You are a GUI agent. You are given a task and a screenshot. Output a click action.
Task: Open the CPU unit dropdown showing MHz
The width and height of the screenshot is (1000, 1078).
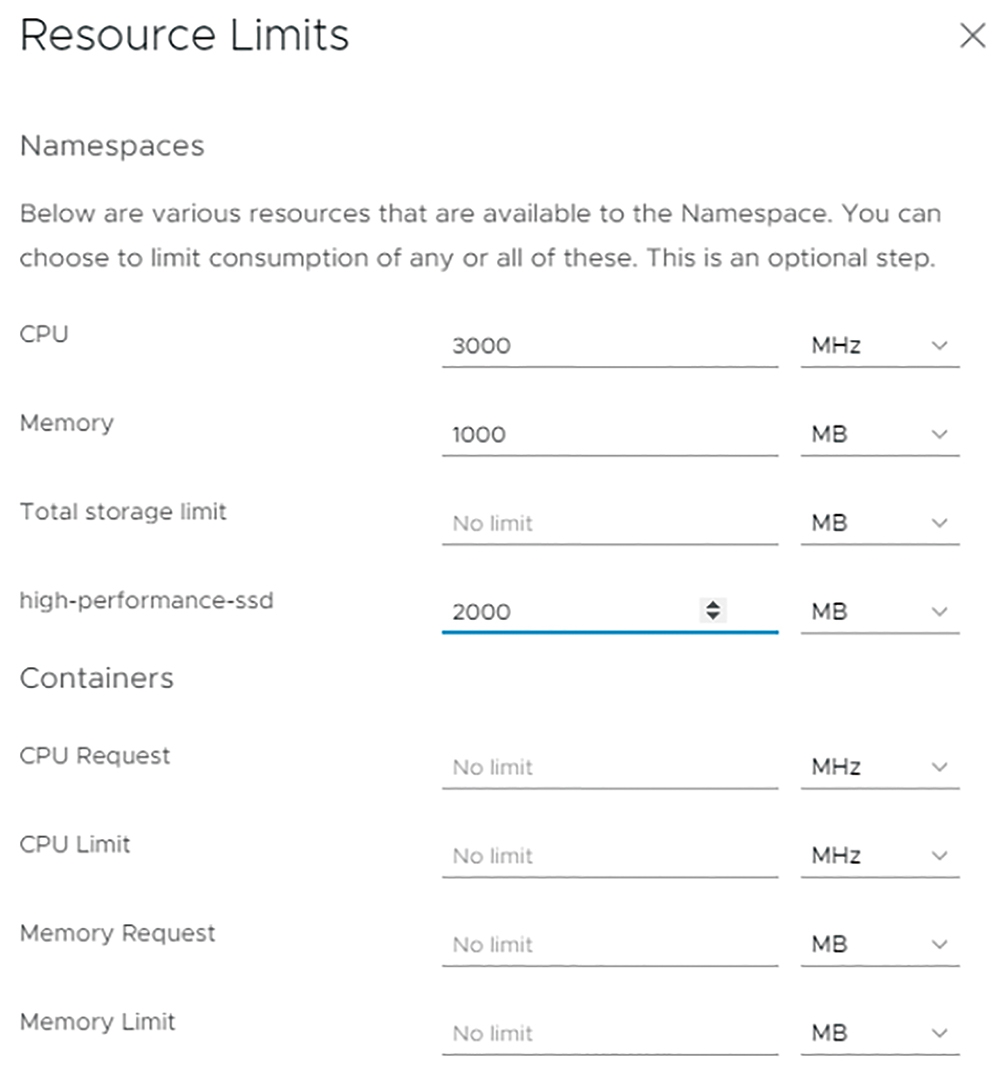click(x=880, y=346)
